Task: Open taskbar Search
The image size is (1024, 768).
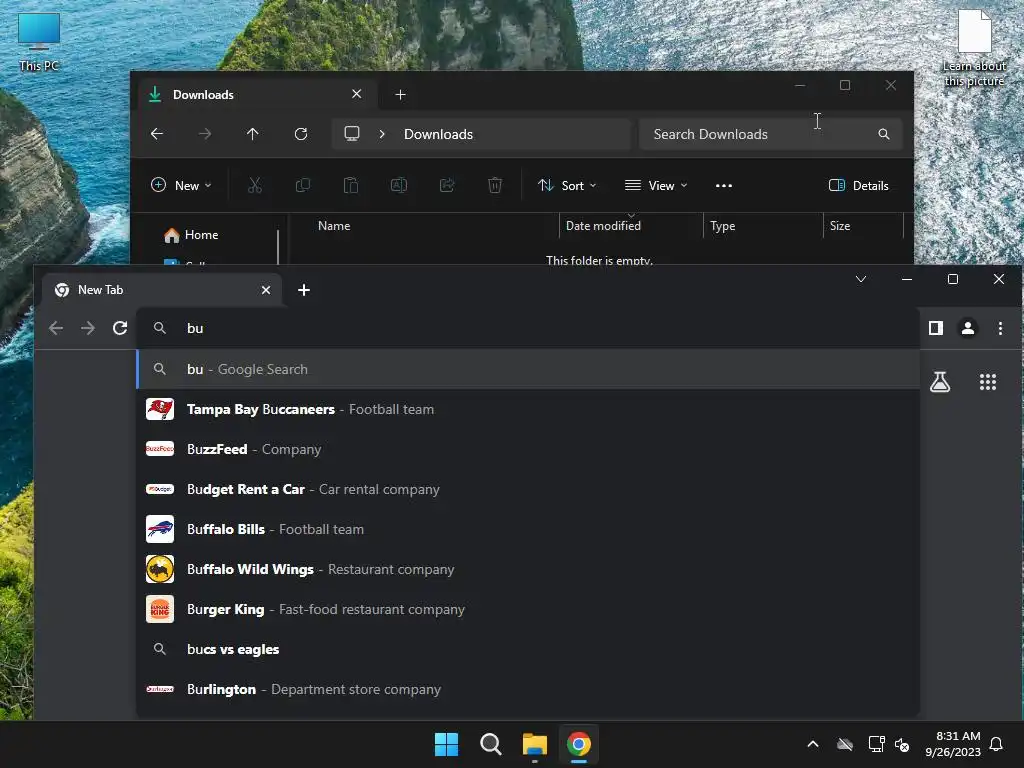Action: pos(490,744)
